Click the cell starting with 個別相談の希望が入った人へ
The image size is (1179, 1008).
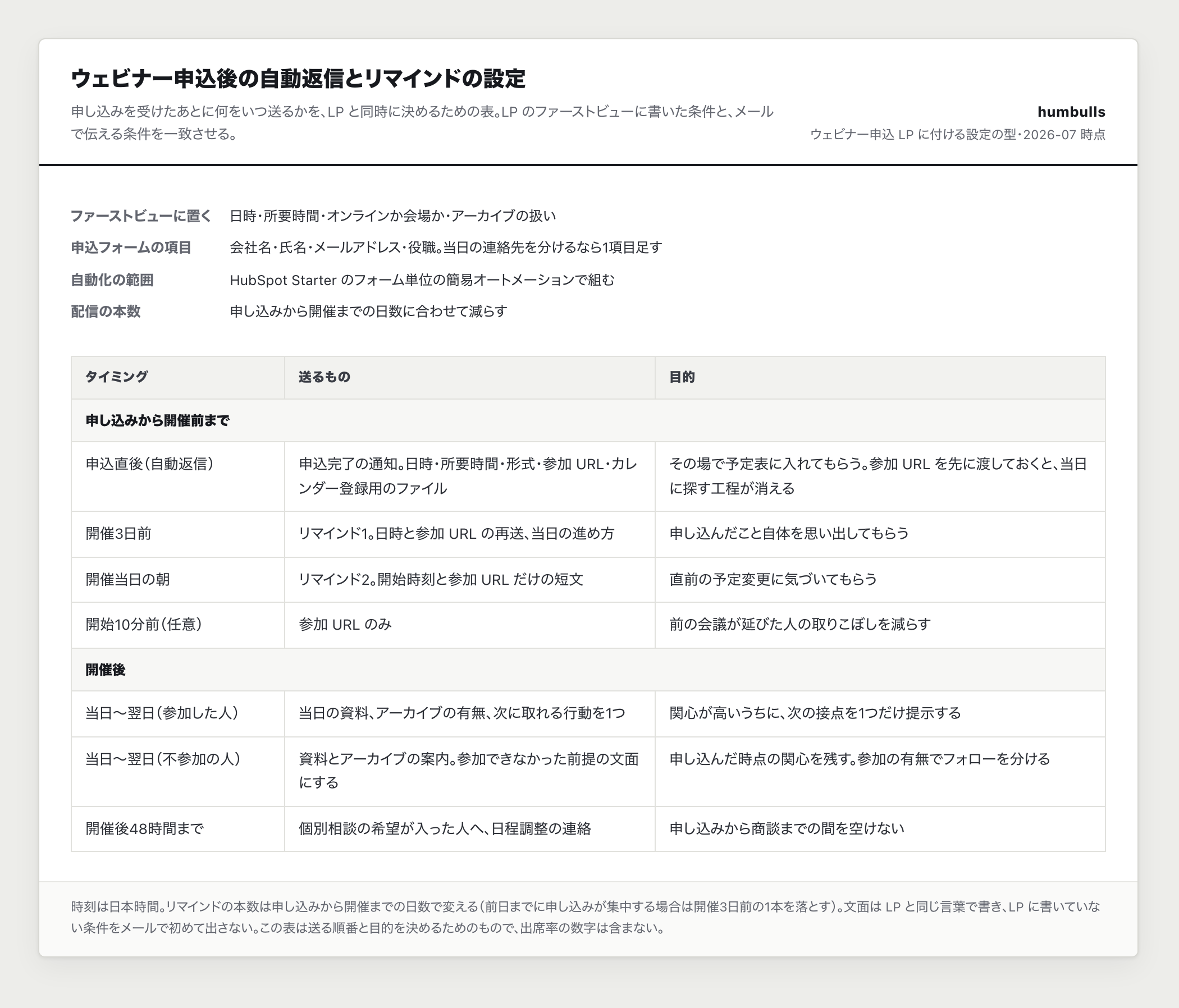(x=469, y=829)
